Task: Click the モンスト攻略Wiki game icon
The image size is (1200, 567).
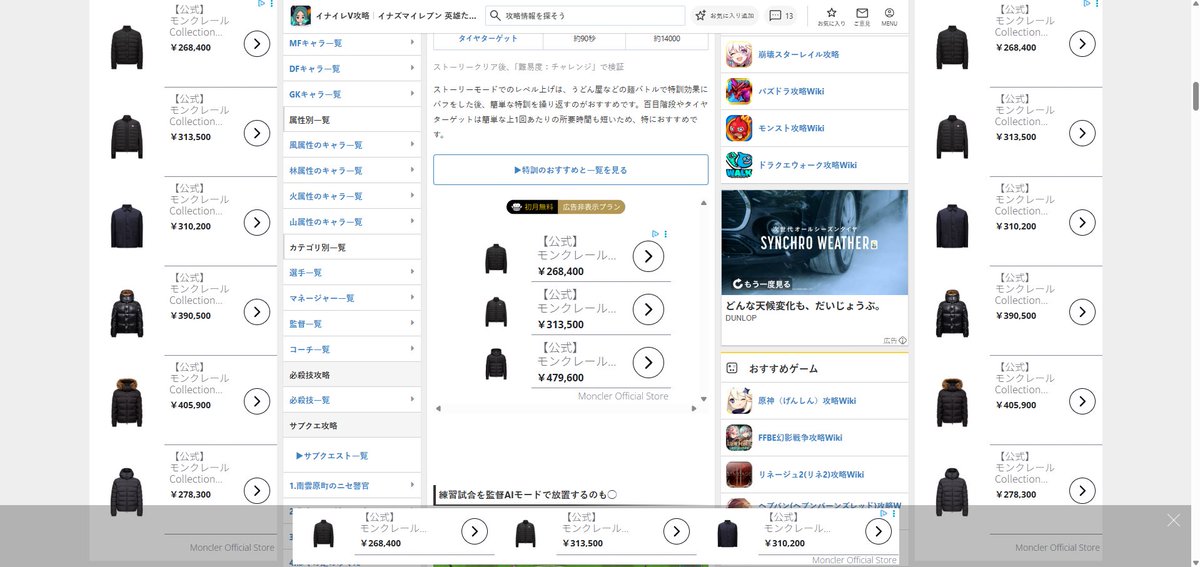Action: pos(739,128)
